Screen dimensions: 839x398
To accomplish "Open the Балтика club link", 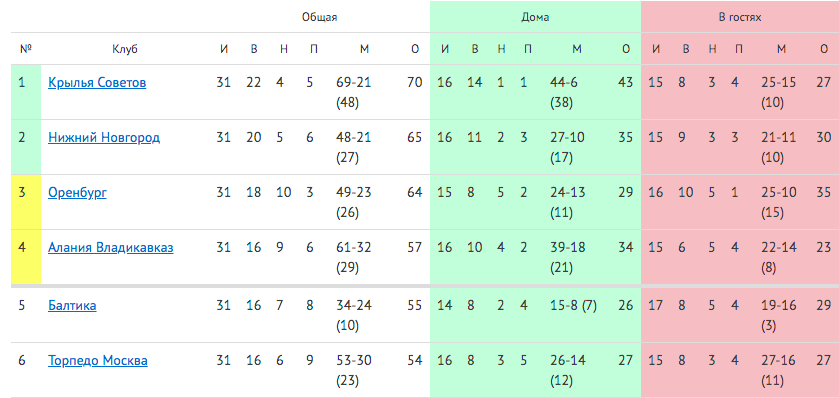I will click(72, 305).
